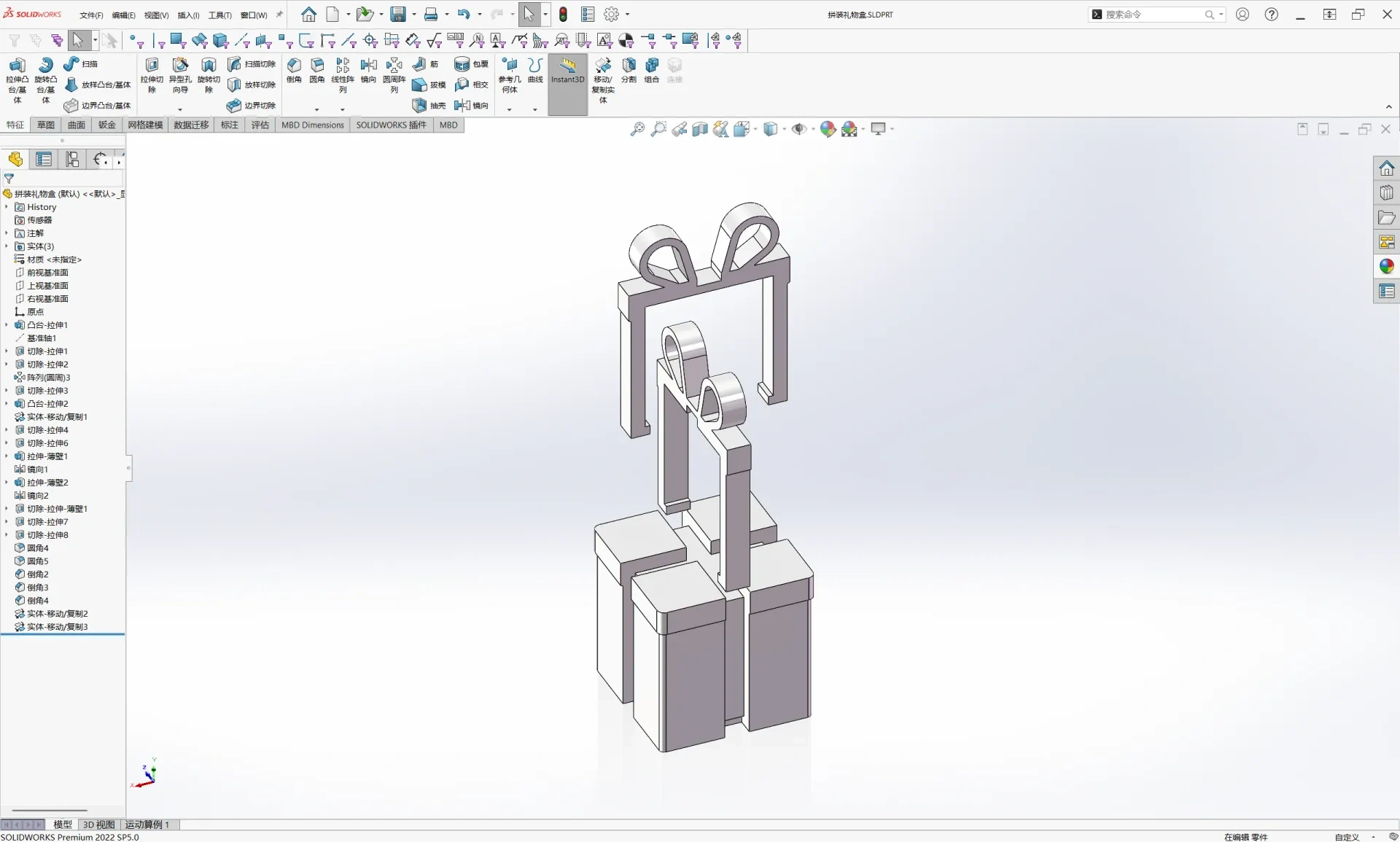Click the Previous View icon

pos(680,129)
